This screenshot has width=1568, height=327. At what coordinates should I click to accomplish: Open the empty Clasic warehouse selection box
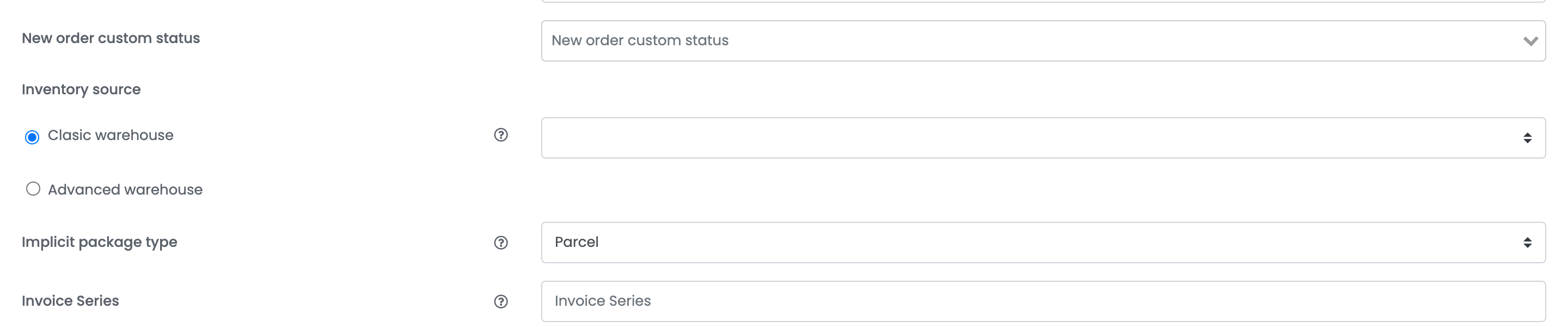pos(1043,138)
